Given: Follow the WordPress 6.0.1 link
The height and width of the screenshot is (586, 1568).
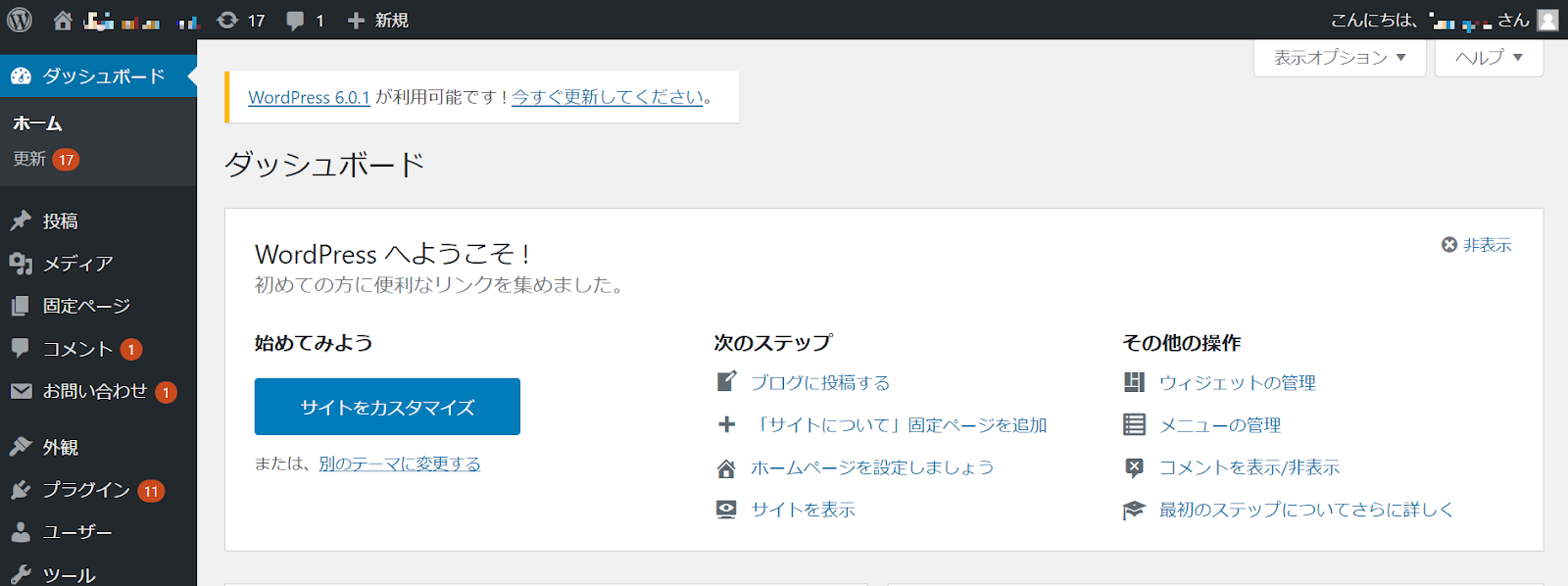Looking at the screenshot, I should (309, 97).
